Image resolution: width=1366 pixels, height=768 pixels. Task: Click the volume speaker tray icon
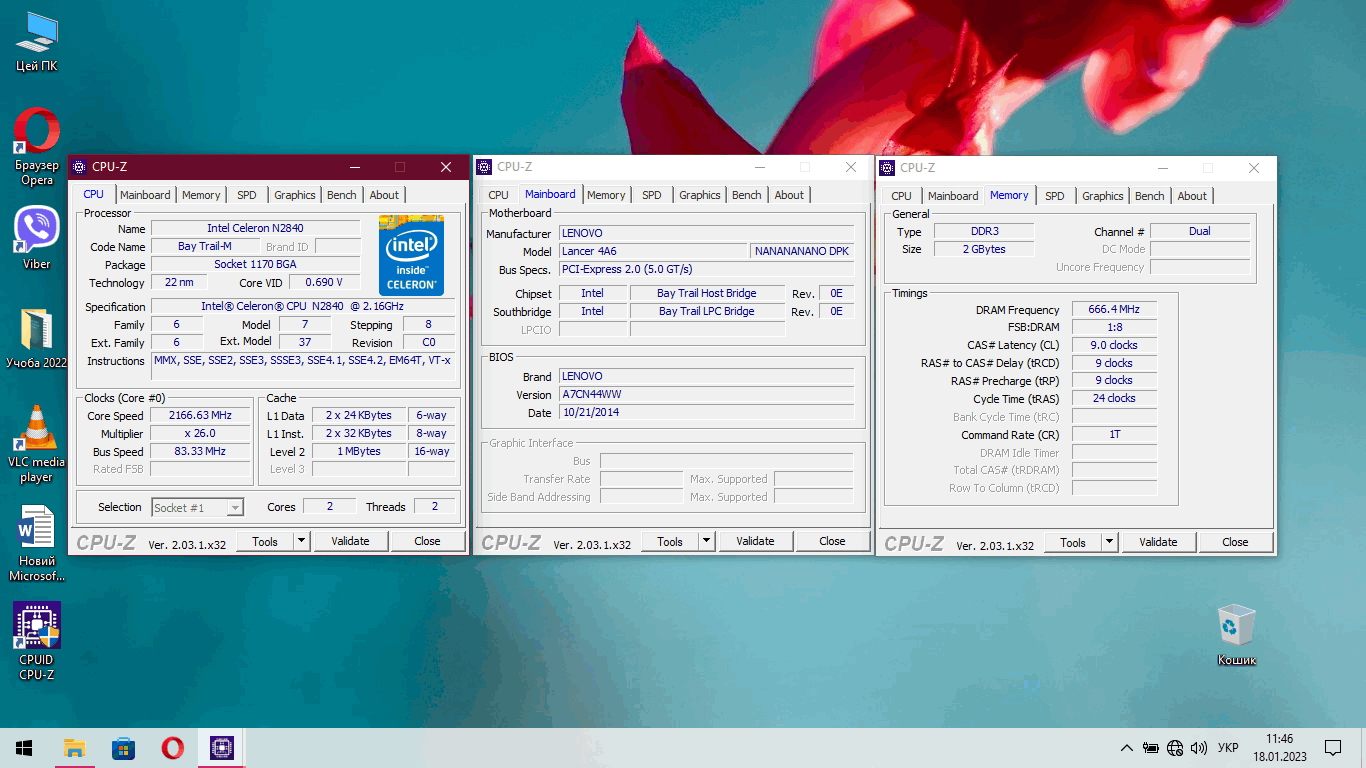pos(1199,748)
